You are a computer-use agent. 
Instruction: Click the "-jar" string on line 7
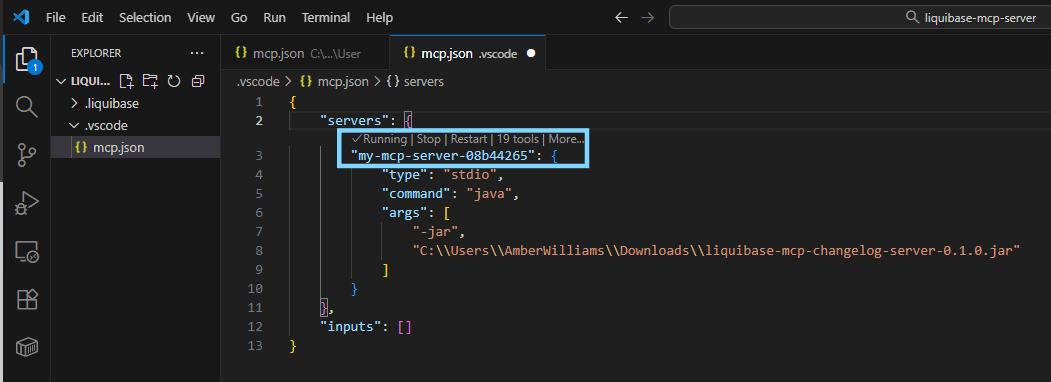click(436, 232)
